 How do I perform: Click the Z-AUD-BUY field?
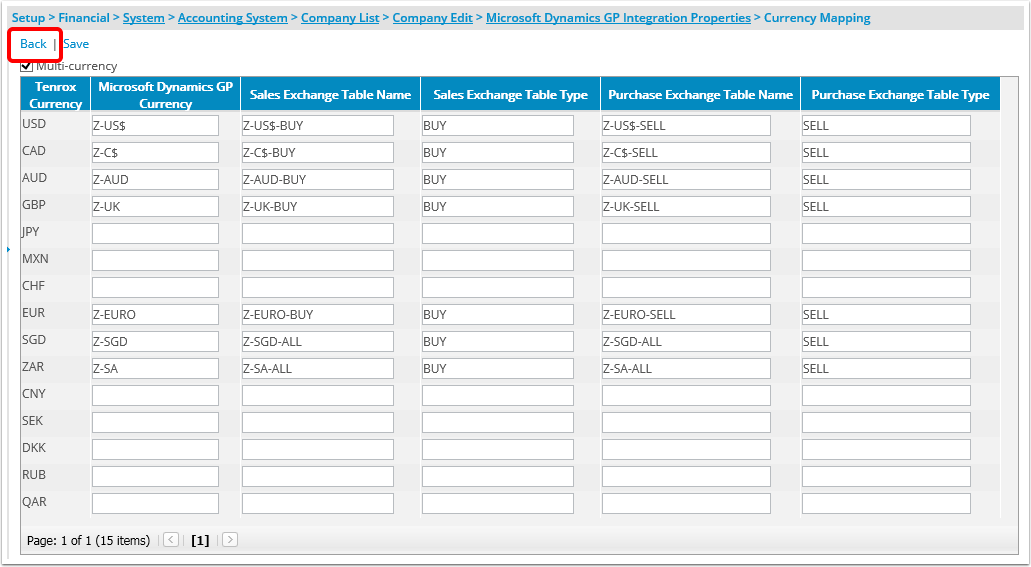318,180
